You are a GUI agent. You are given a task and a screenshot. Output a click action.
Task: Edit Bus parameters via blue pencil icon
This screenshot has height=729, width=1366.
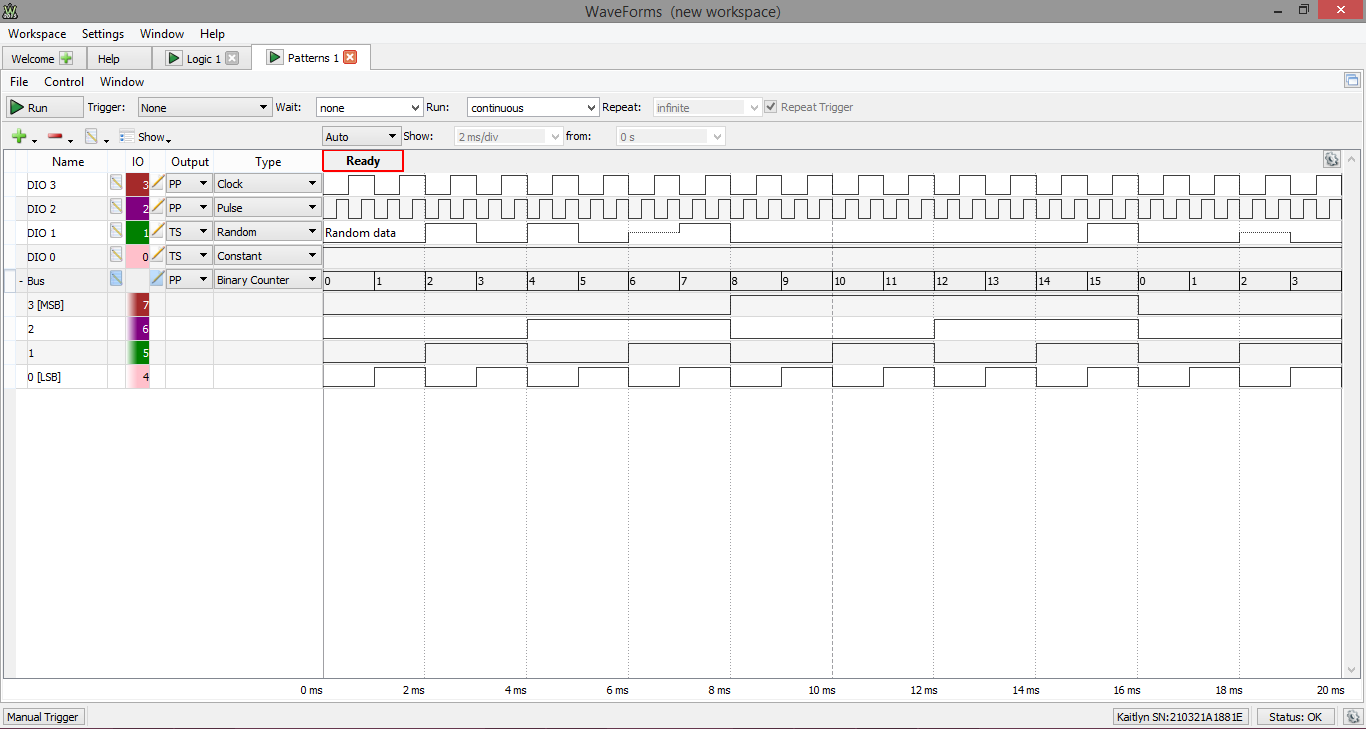click(x=157, y=279)
